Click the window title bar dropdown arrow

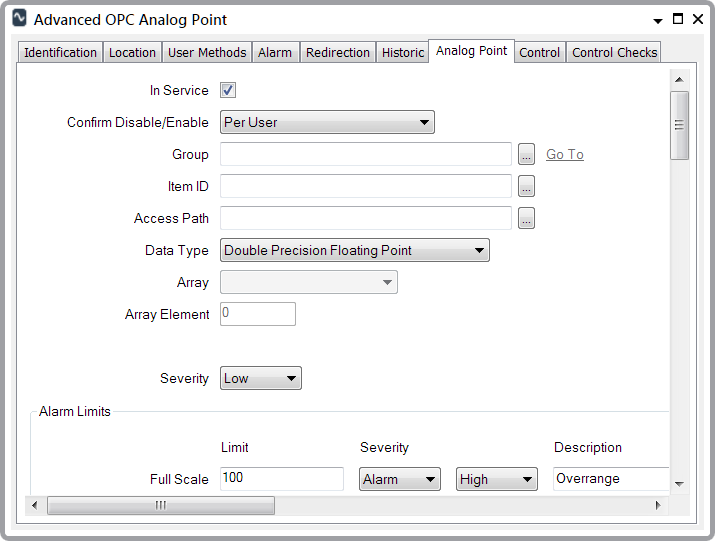(657, 20)
